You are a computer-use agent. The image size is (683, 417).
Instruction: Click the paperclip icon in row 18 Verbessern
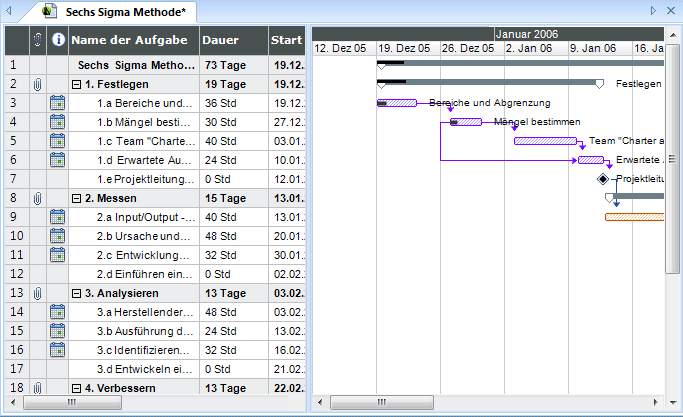coord(37,388)
